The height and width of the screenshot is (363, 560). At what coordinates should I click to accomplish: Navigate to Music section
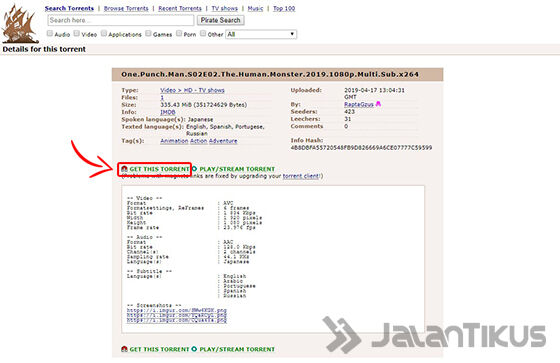click(255, 8)
